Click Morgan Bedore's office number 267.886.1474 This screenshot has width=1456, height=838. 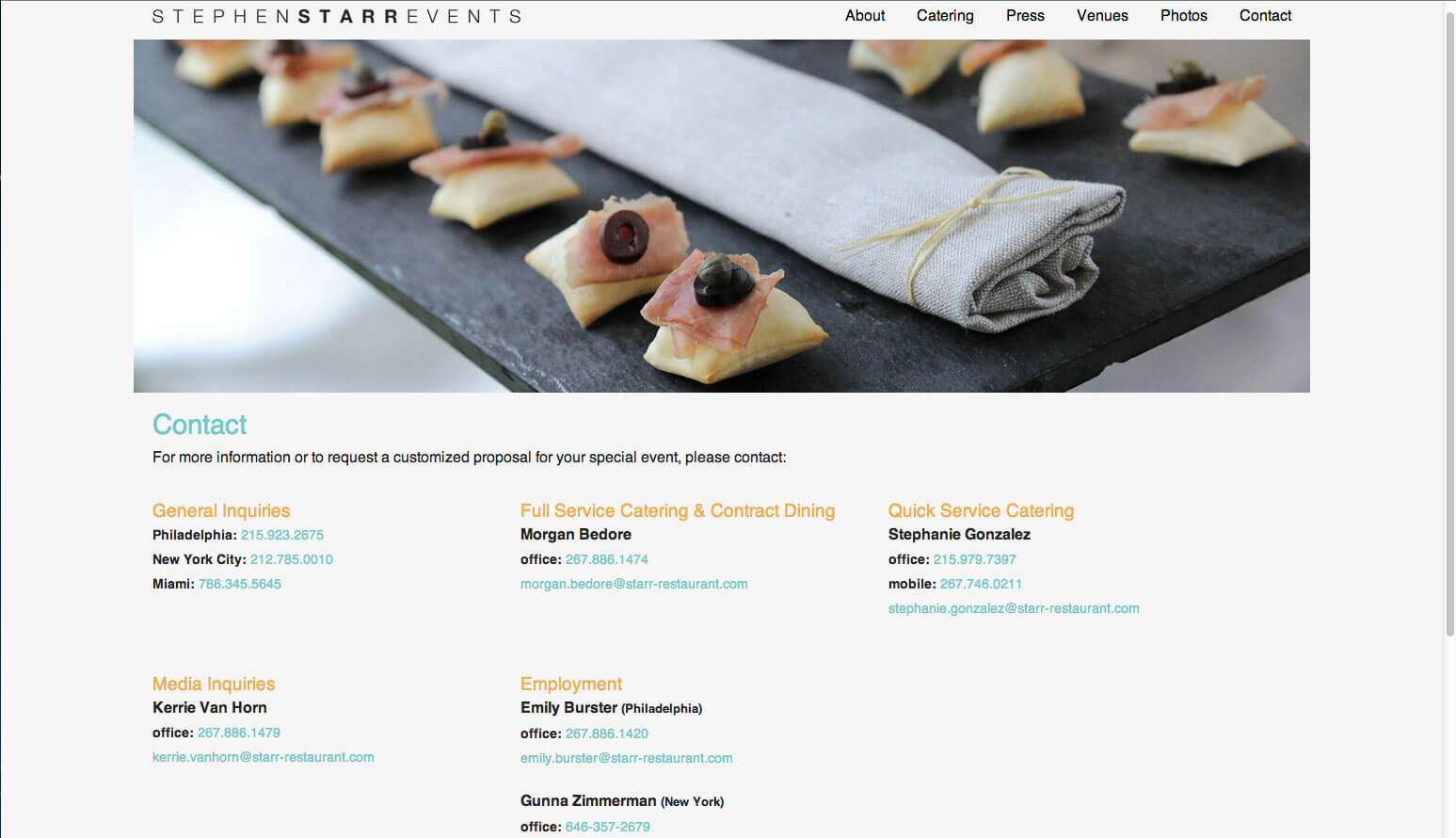(607, 559)
